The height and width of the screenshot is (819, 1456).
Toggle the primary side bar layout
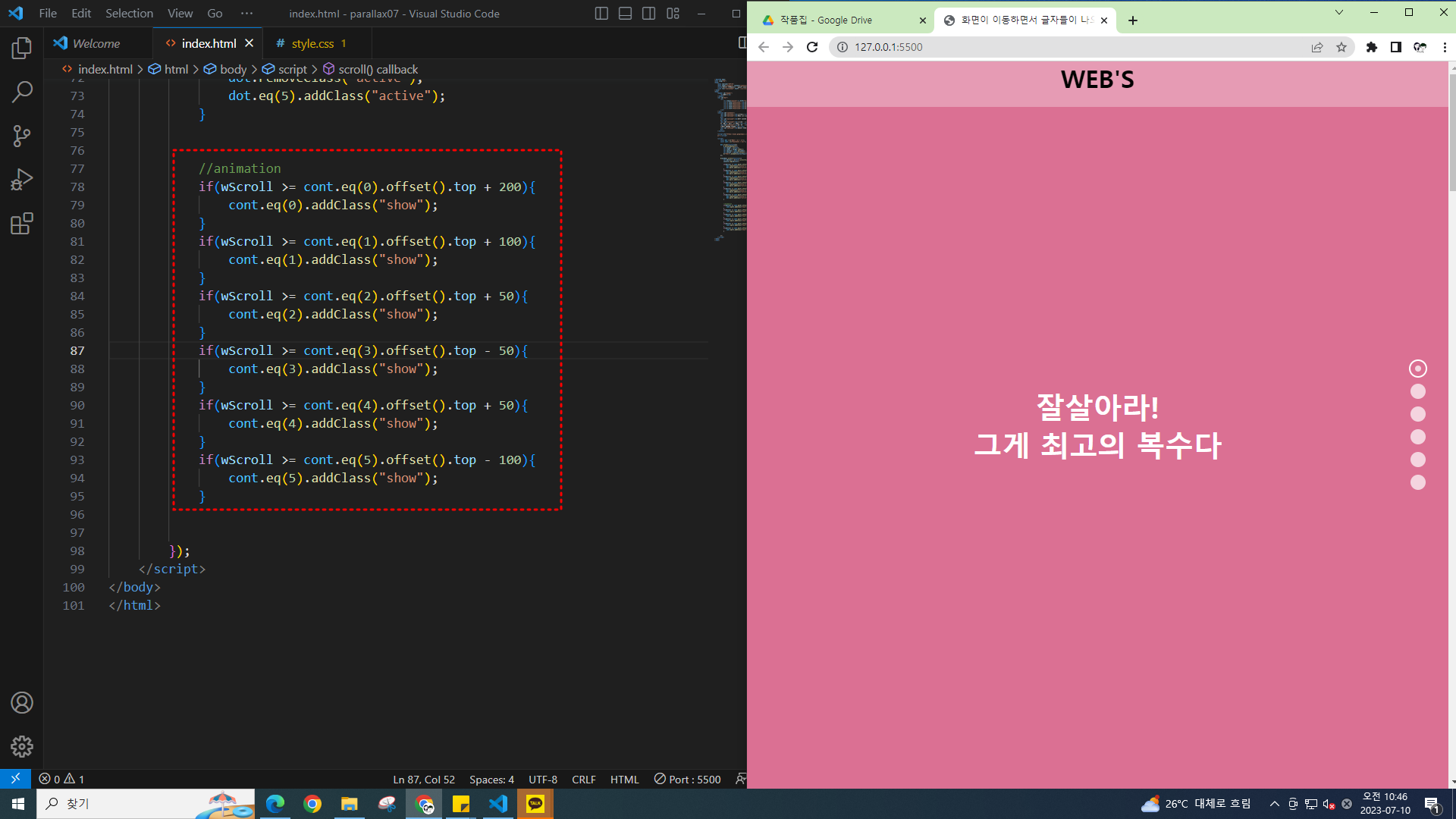point(601,14)
